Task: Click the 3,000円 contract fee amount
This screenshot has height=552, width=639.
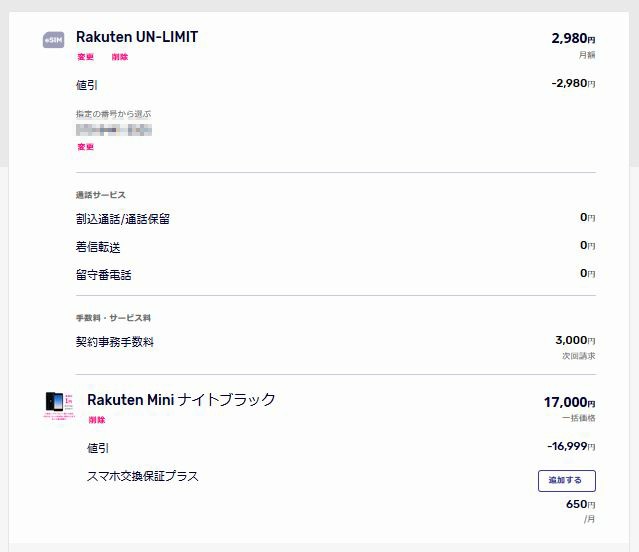Action: click(x=575, y=340)
